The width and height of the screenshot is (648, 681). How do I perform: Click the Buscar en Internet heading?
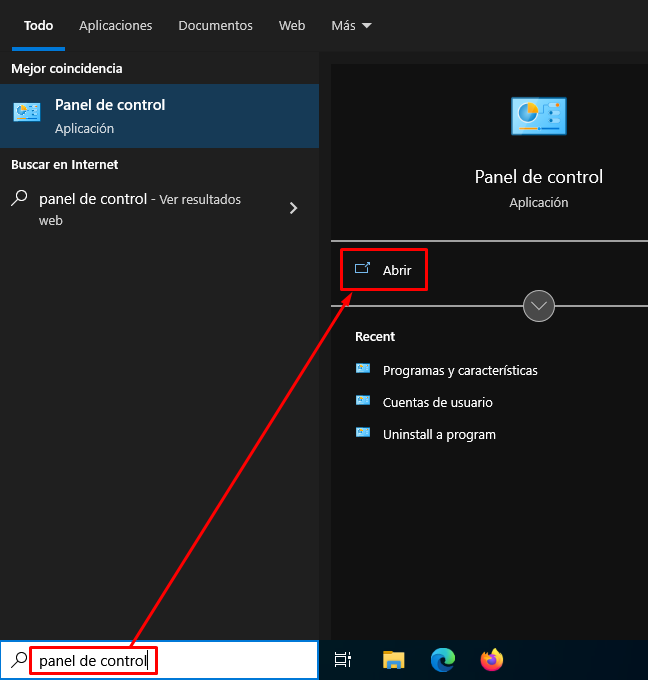click(x=65, y=165)
